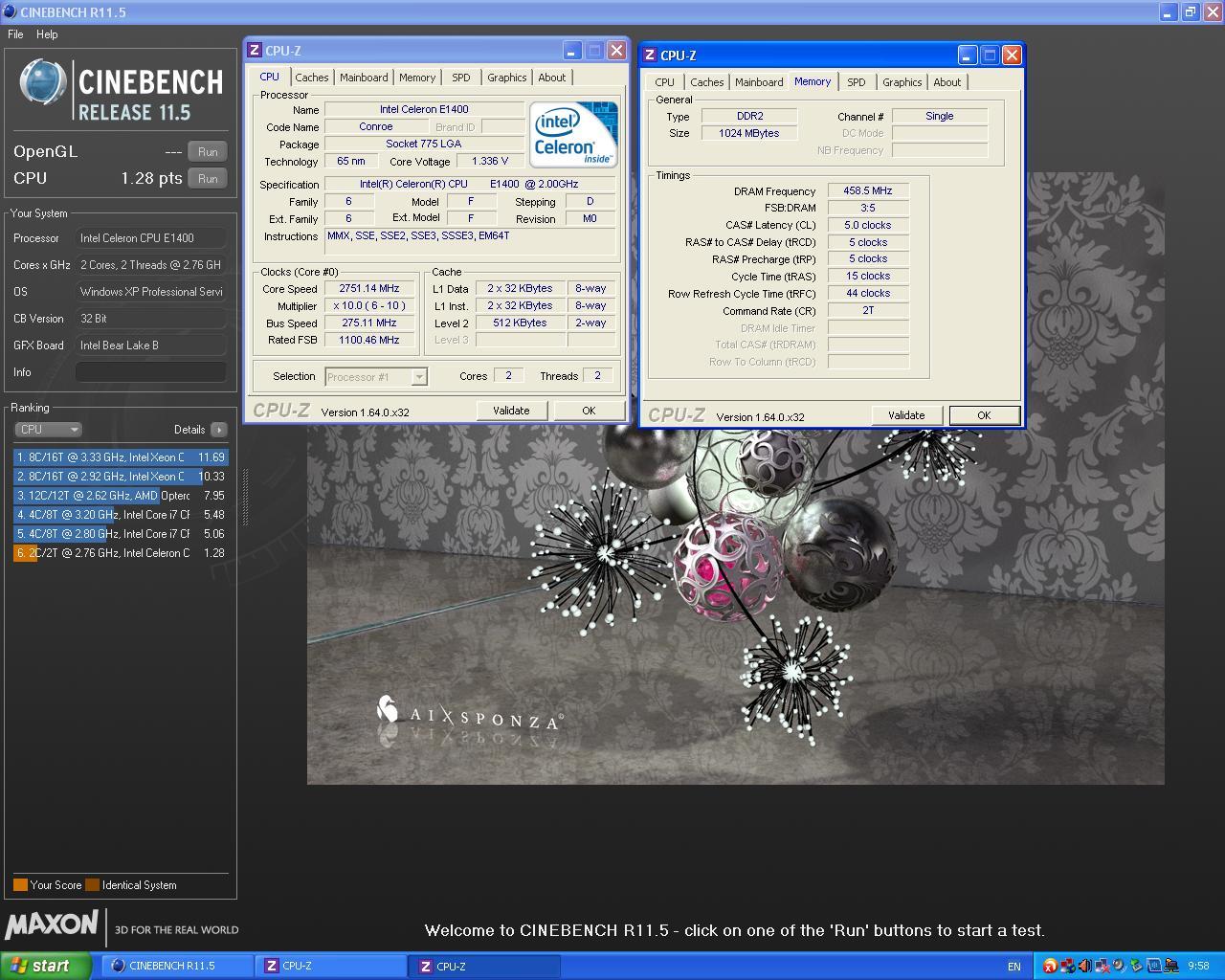This screenshot has height=980, width=1225.
Task: Click the Memory Size value 1024 MBytes
Action: click(x=749, y=133)
